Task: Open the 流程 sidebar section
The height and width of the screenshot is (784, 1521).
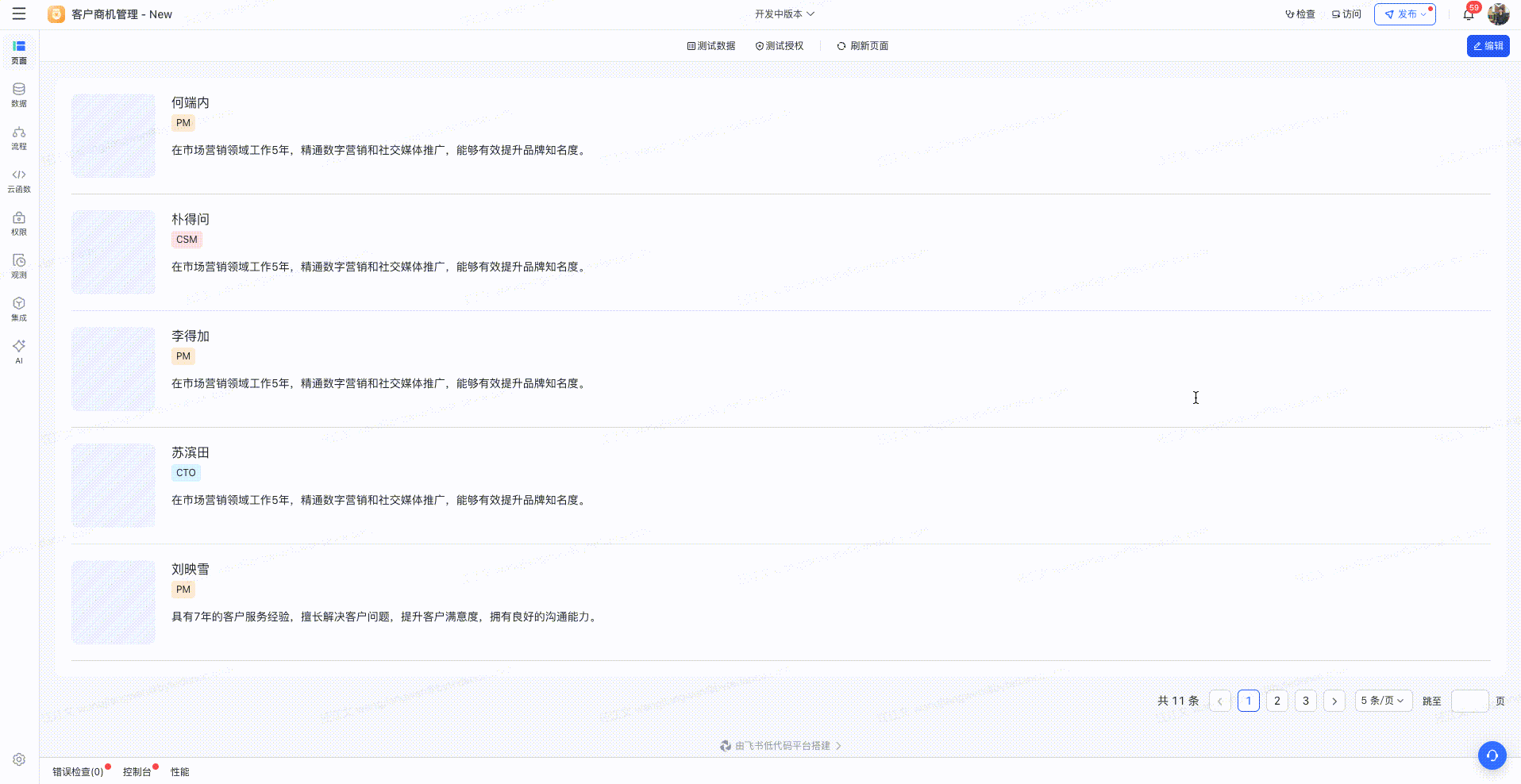Action: coord(19,138)
